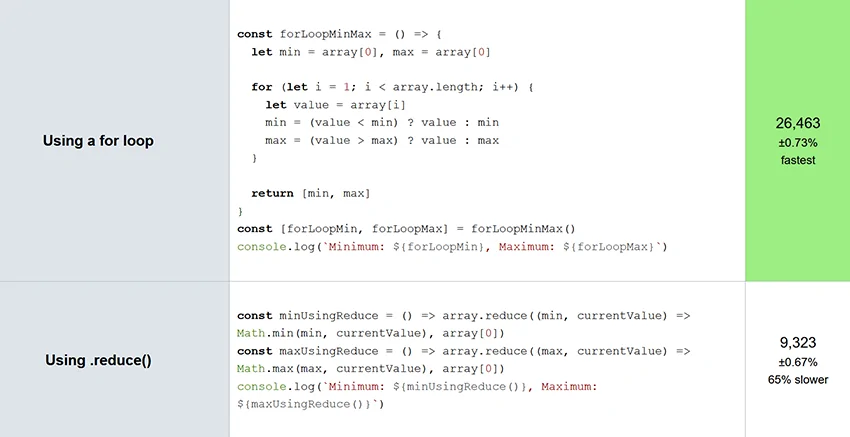Click the ±0.73% margin text

point(797,143)
